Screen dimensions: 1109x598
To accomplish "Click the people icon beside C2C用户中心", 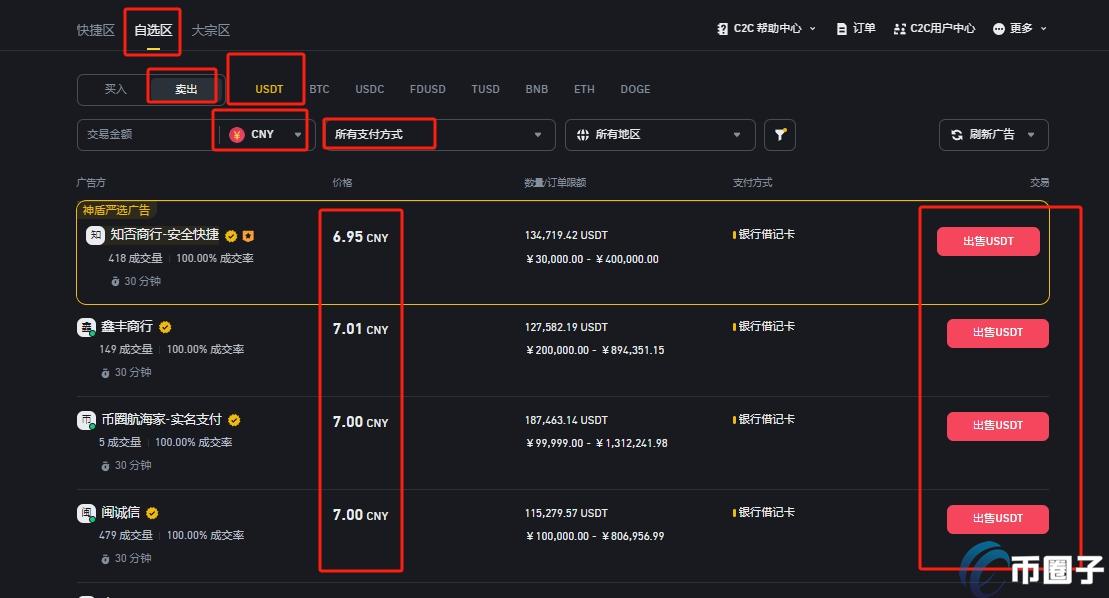I will click(x=899, y=28).
